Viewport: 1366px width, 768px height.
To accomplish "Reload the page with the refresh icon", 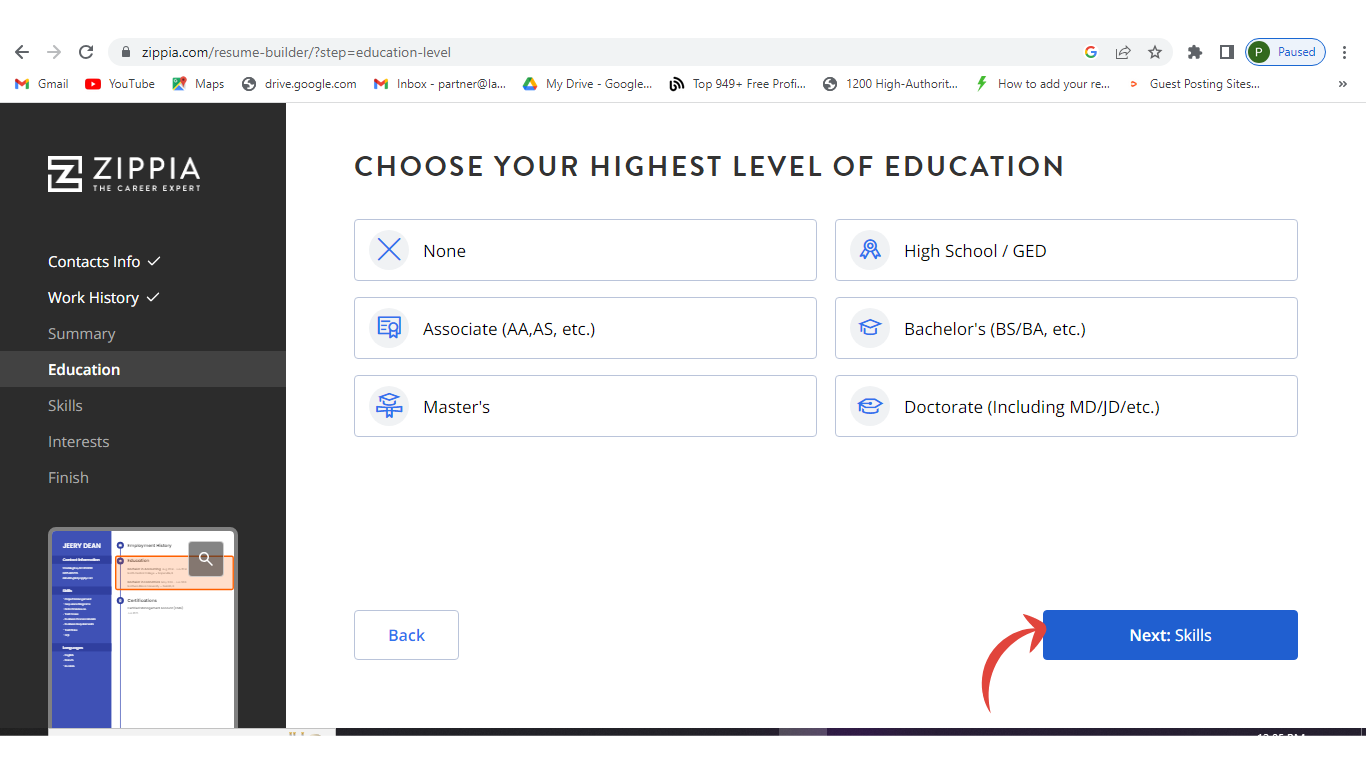I will [x=86, y=52].
